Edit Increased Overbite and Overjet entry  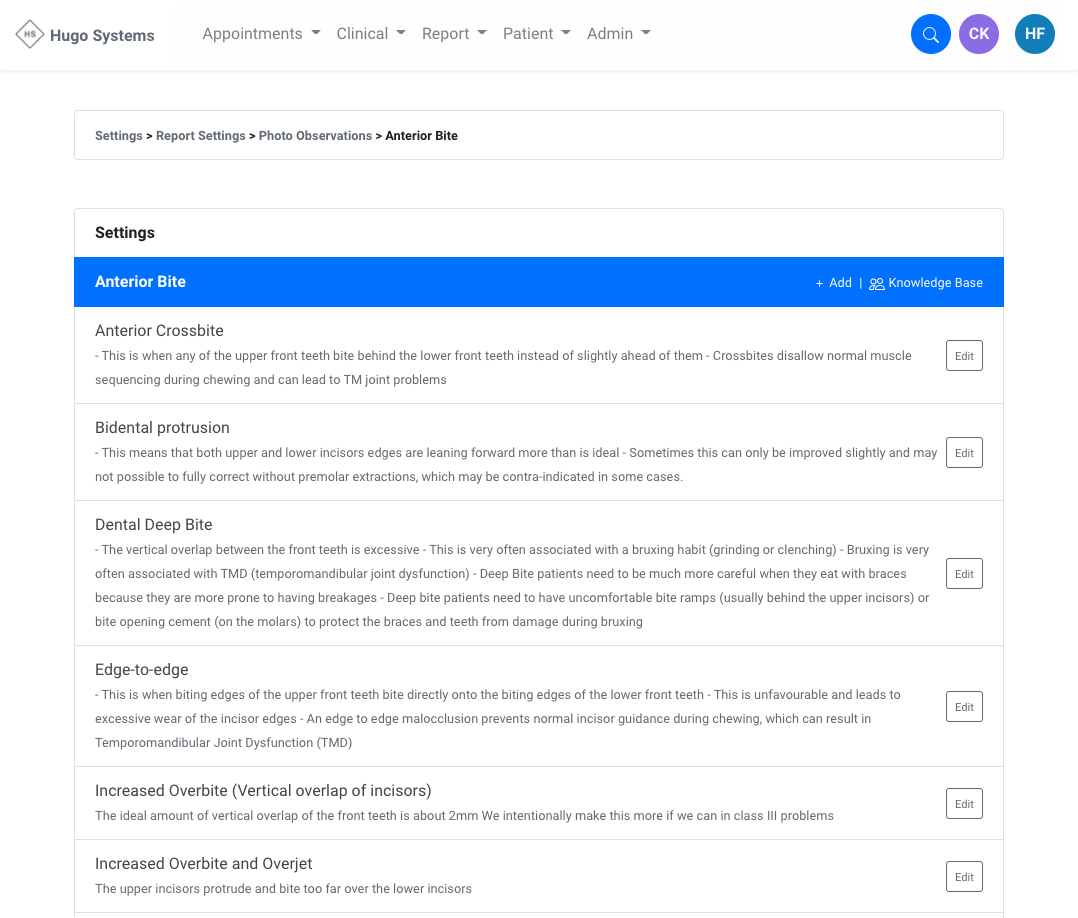964,877
